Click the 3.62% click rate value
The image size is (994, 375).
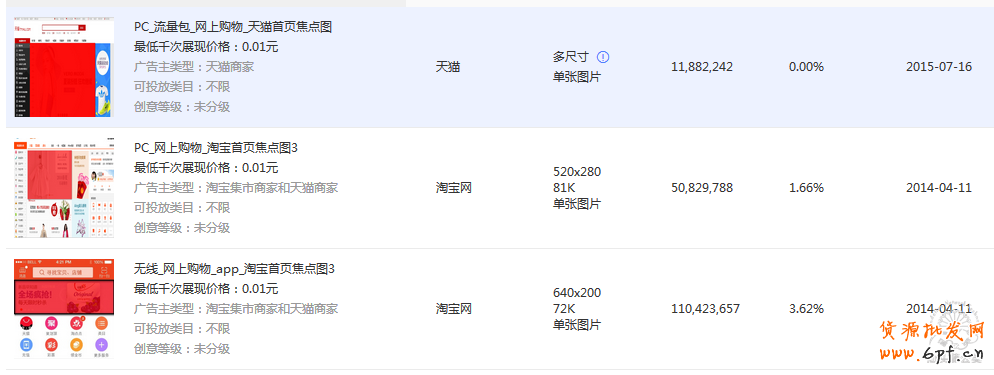[x=806, y=309]
